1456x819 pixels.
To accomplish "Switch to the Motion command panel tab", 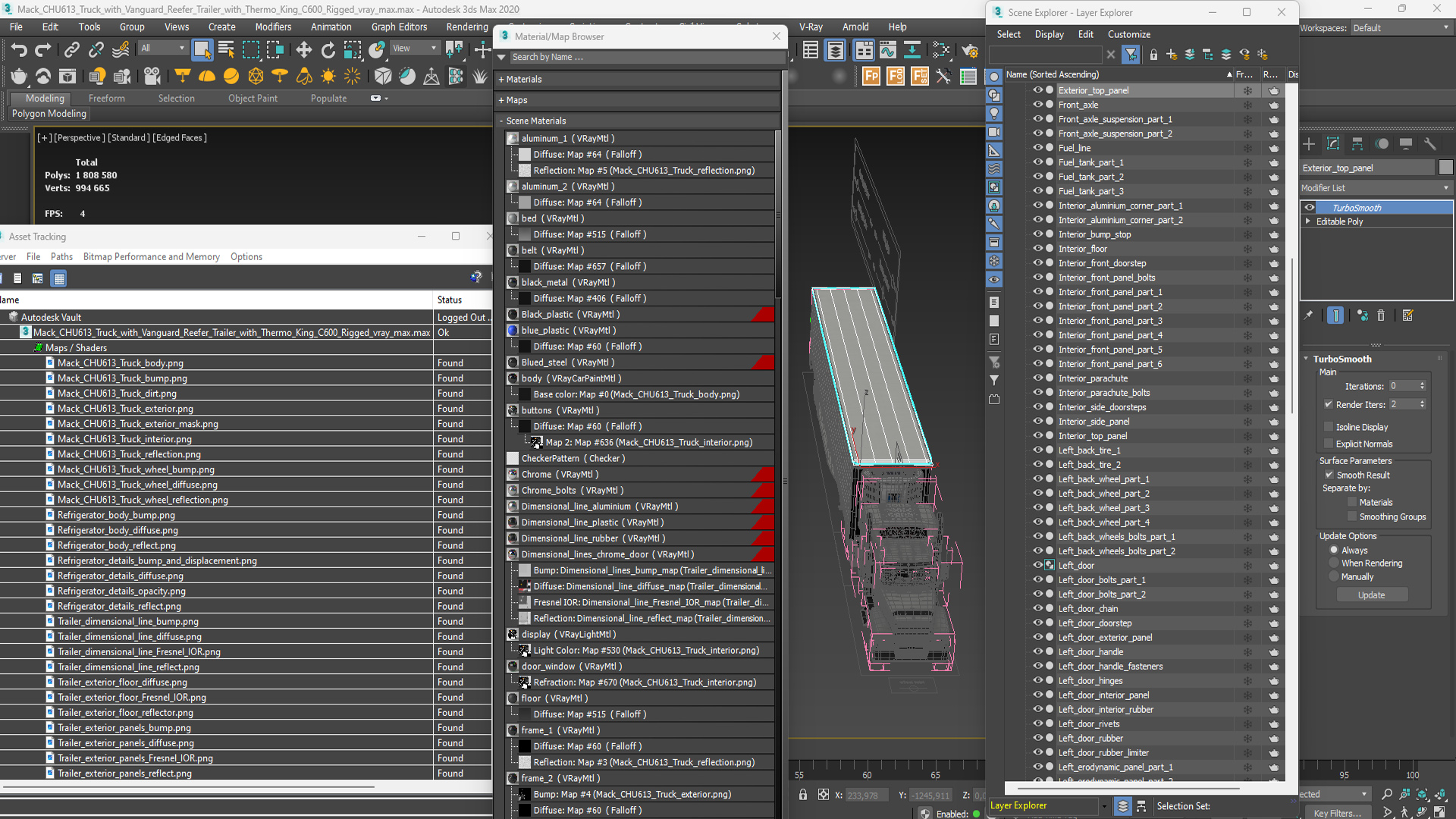I will [1382, 144].
